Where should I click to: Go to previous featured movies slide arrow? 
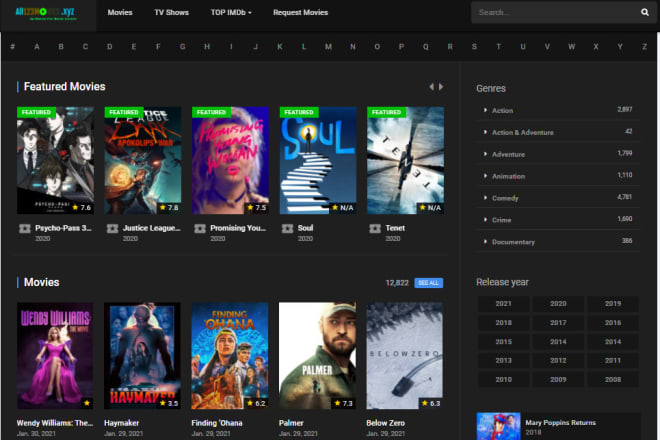[431, 87]
